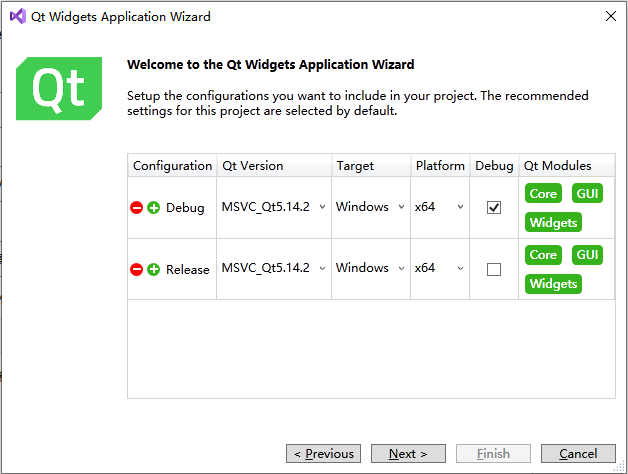Select the Release configuration name cell
The width and height of the screenshot is (628, 474).
(x=187, y=269)
